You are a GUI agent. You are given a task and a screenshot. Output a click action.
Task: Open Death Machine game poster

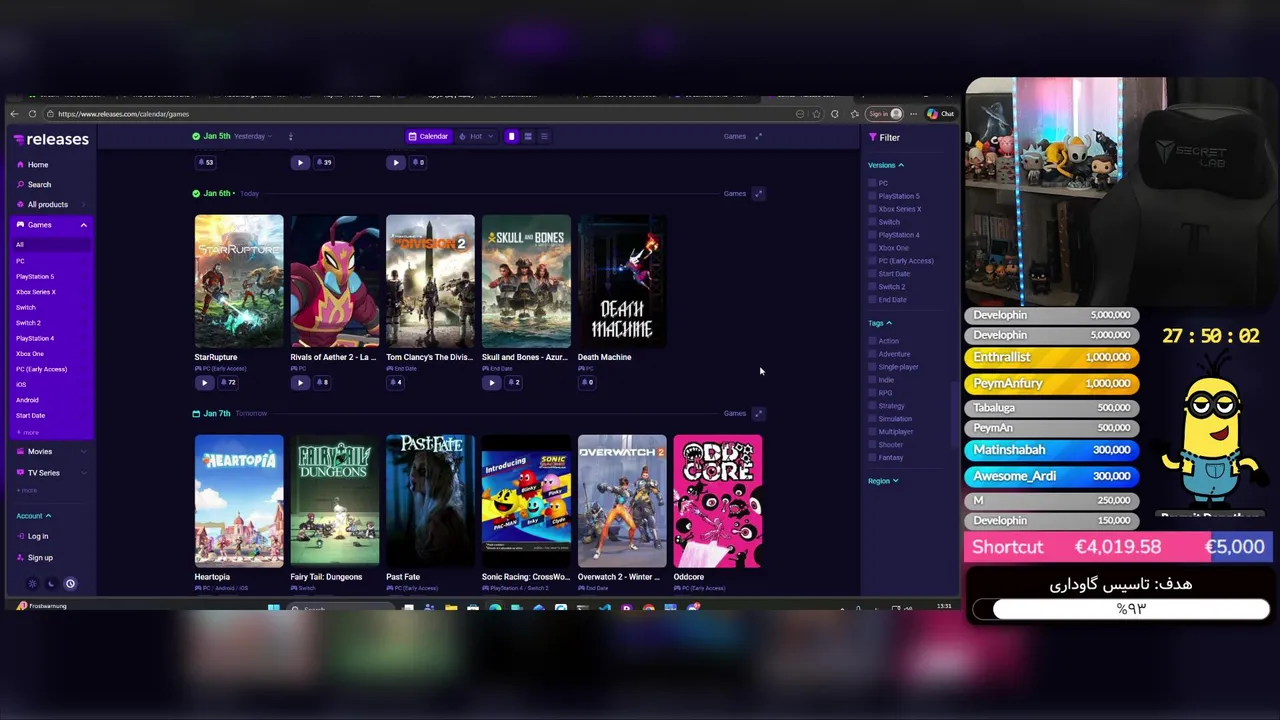pyautogui.click(x=622, y=281)
